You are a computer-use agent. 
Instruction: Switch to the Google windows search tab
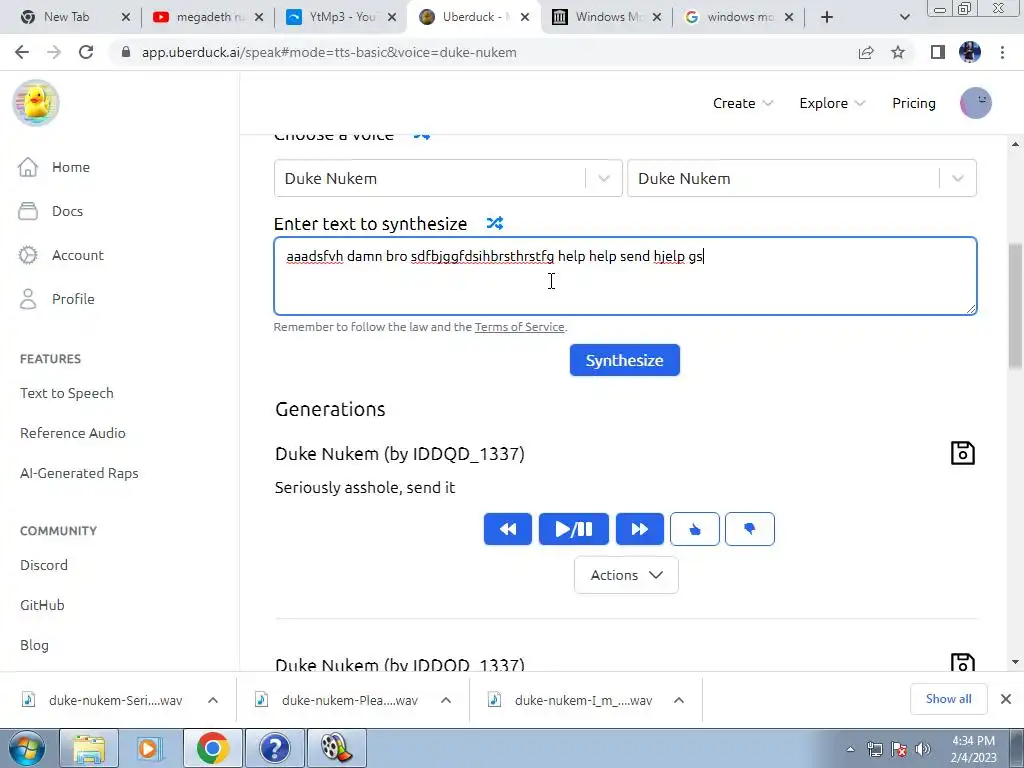[x=730, y=17]
